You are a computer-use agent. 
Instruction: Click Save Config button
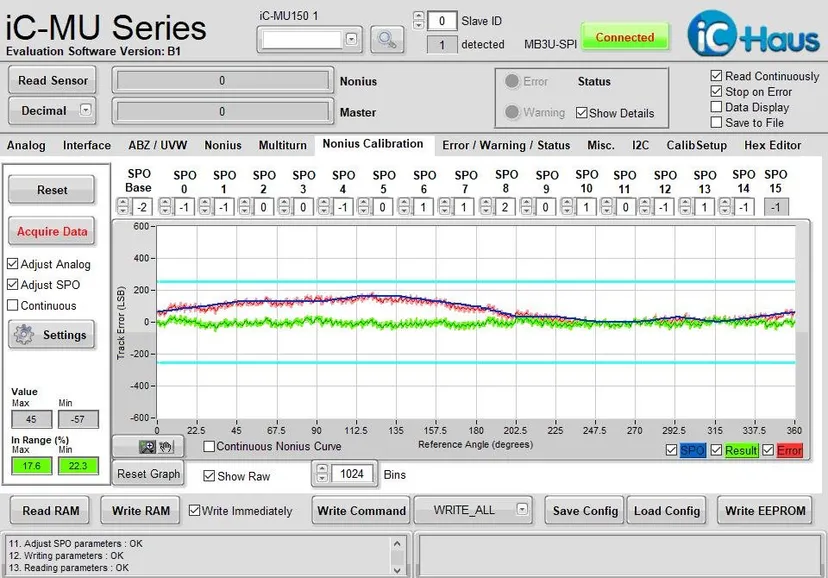[585, 510]
